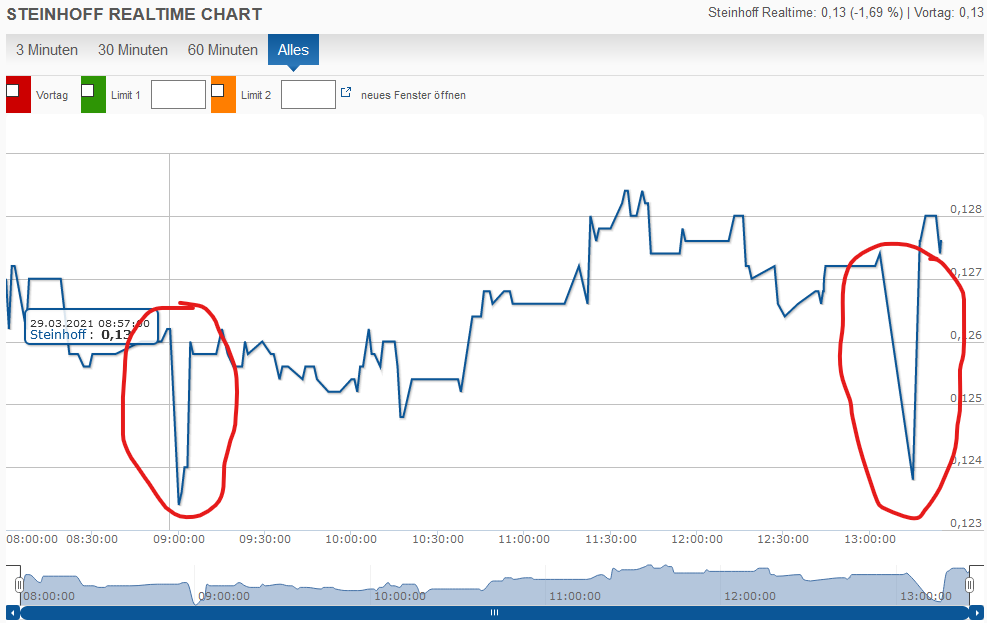Click the open-in-new-window icon

(346, 93)
